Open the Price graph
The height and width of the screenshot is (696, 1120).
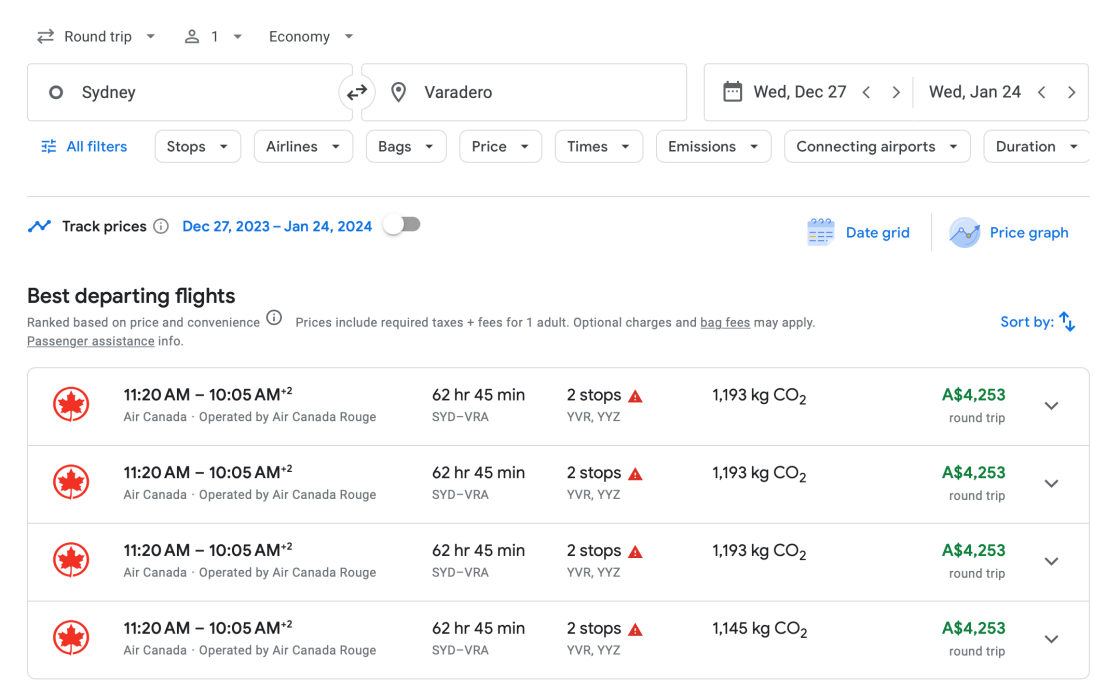[1009, 232]
